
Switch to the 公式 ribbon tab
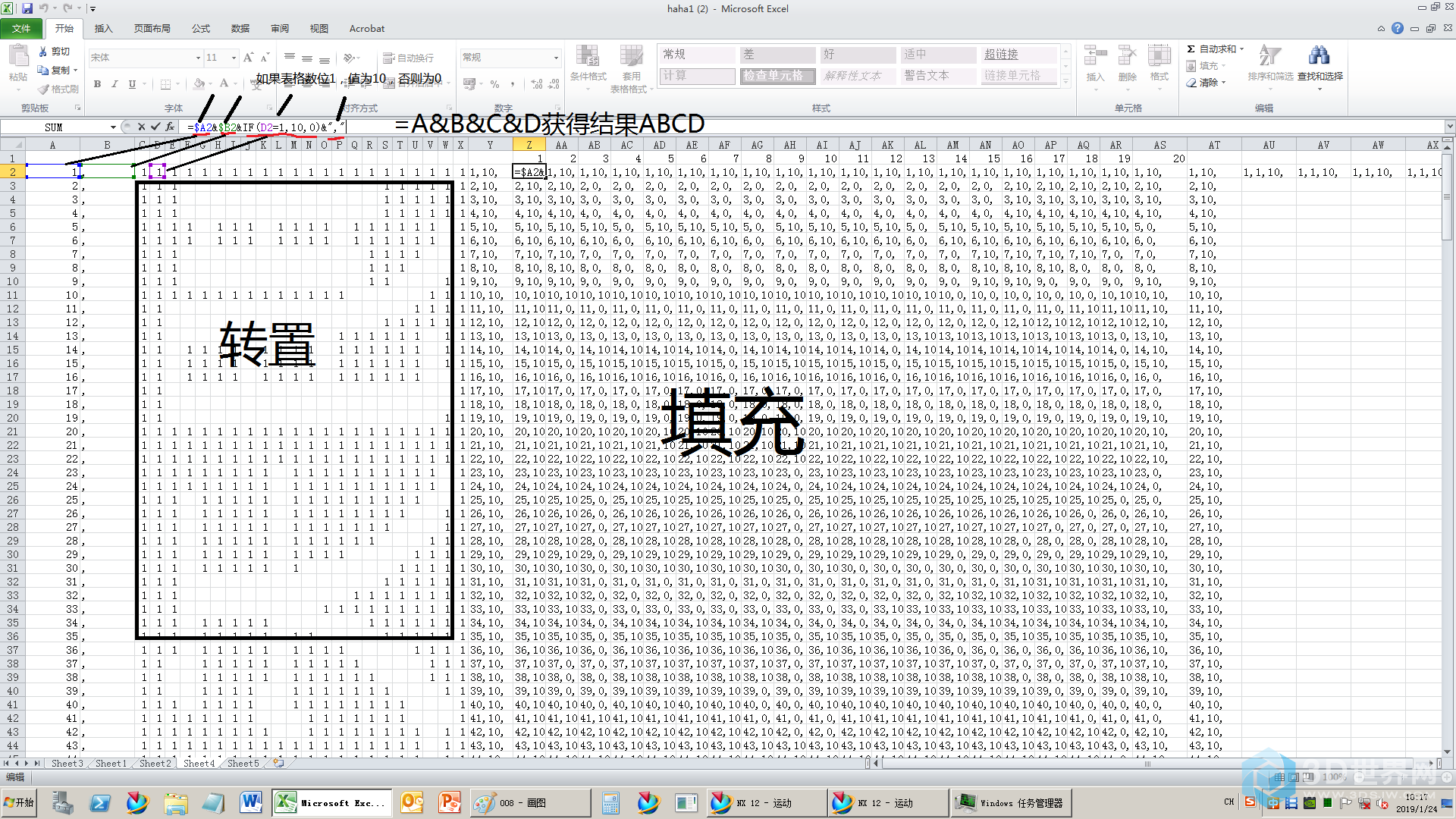[201, 29]
